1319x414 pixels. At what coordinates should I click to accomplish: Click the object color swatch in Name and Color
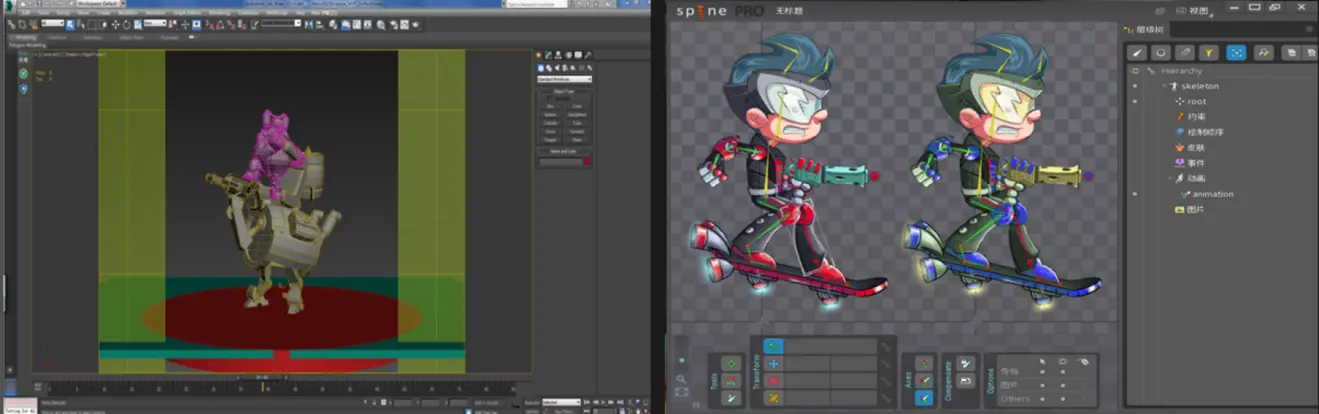coord(587,161)
